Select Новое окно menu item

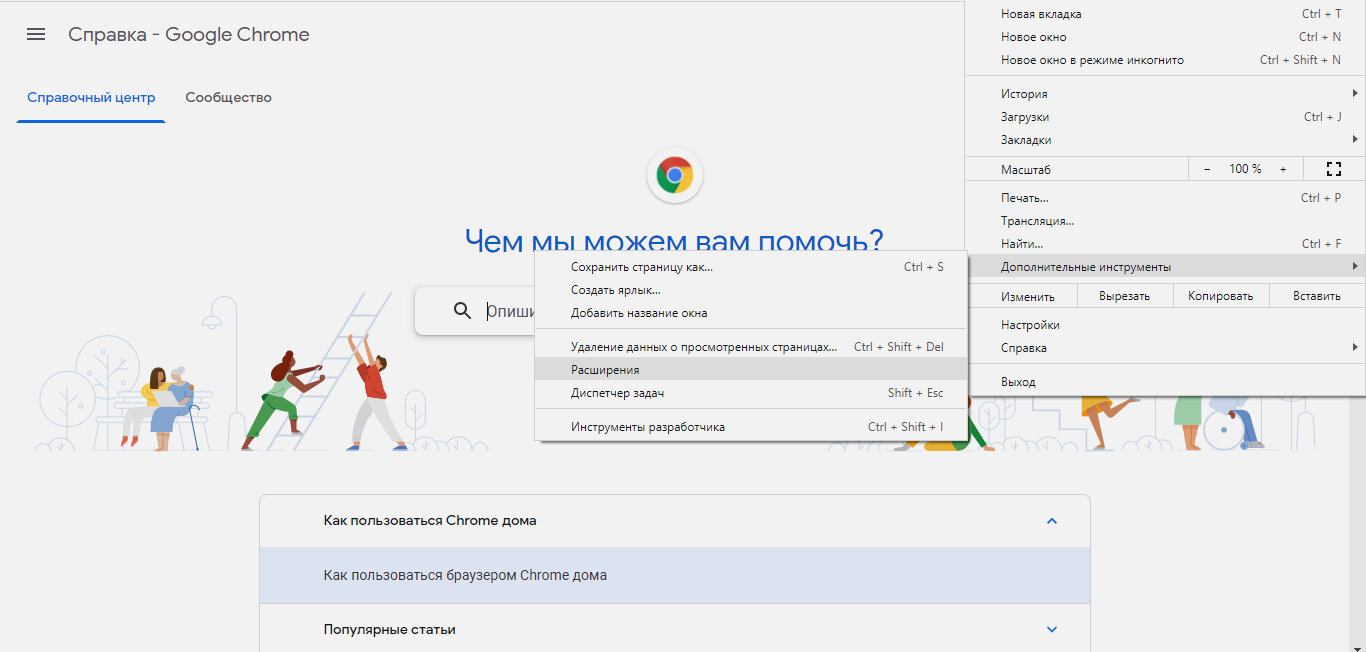click(1165, 37)
